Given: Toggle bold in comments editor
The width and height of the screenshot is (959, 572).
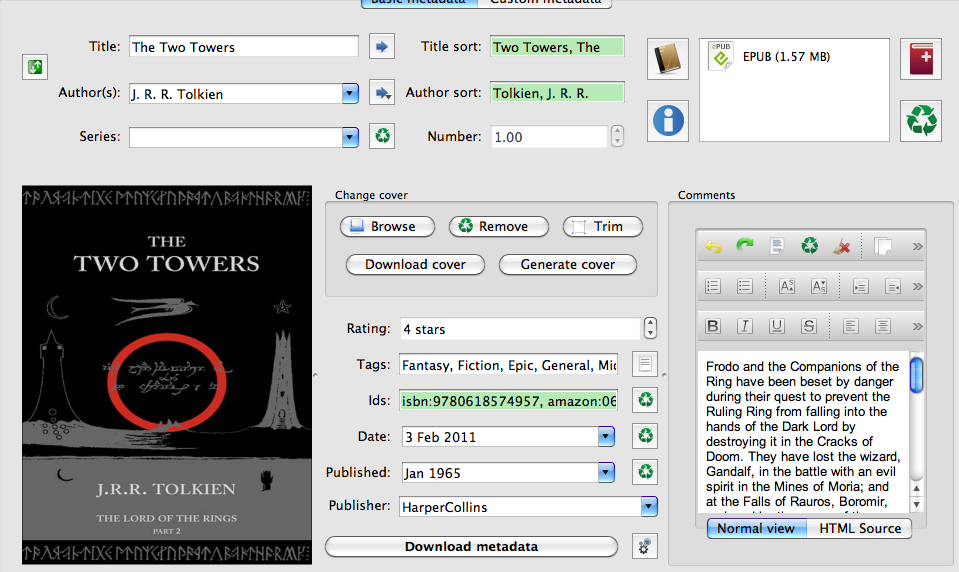Looking at the screenshot, I should [x=713, y=326].
